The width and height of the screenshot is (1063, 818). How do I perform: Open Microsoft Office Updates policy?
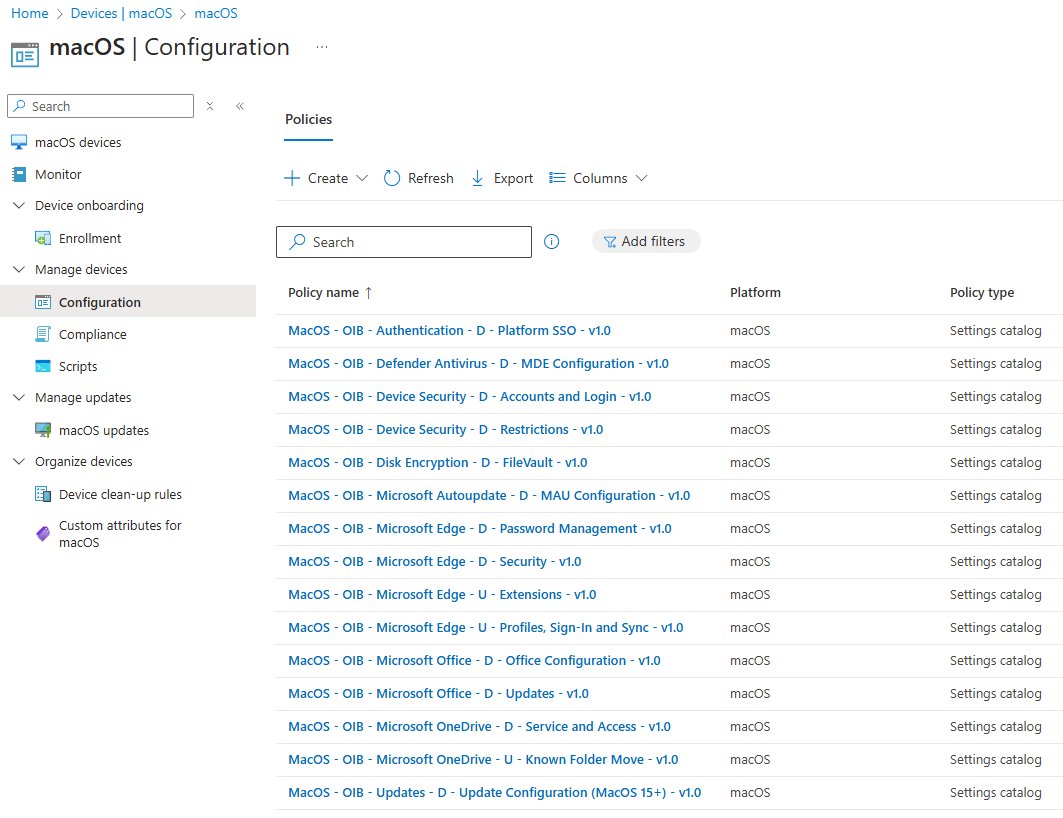coord(439,694)
